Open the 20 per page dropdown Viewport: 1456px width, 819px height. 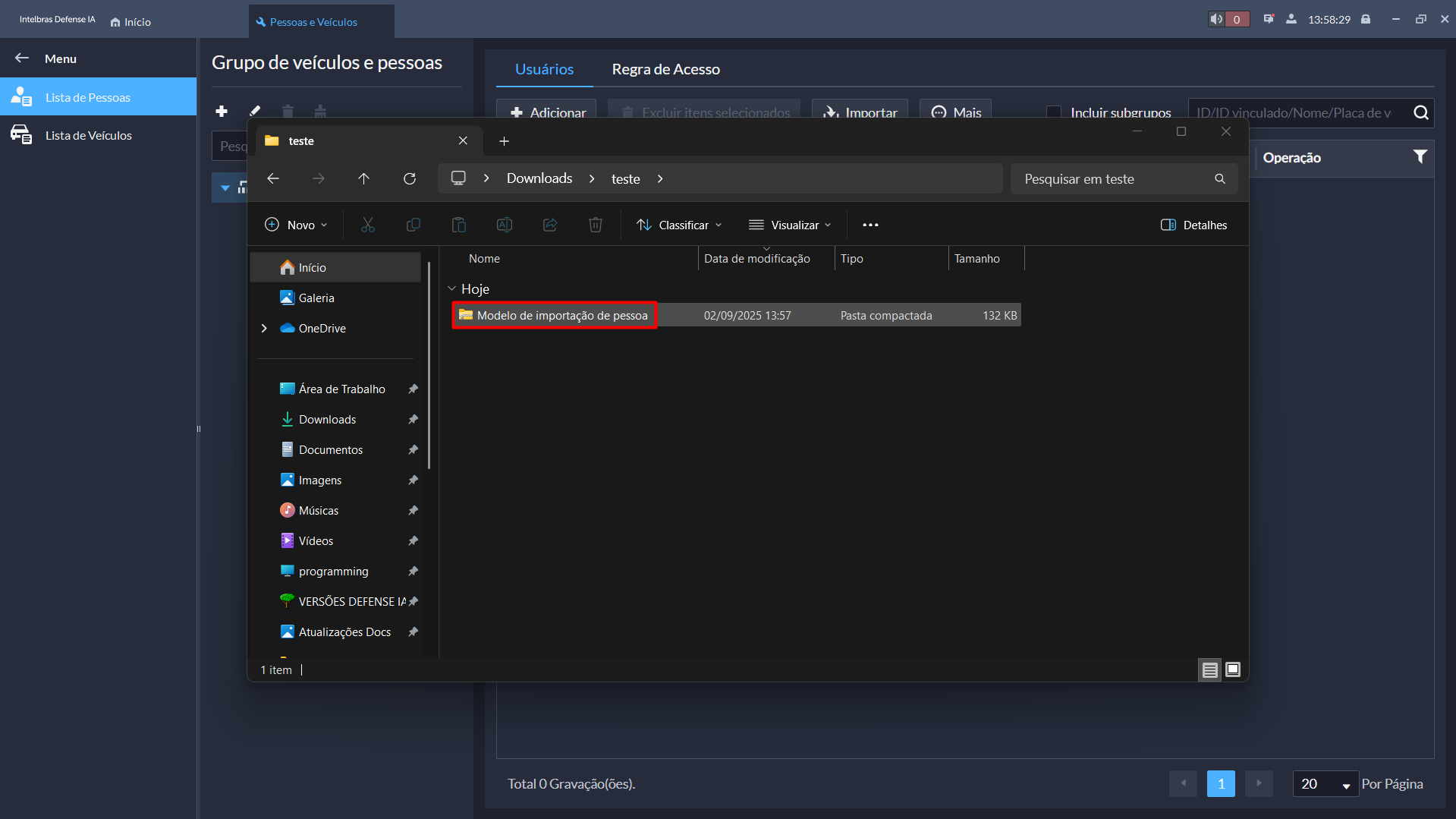point(1325,783)
